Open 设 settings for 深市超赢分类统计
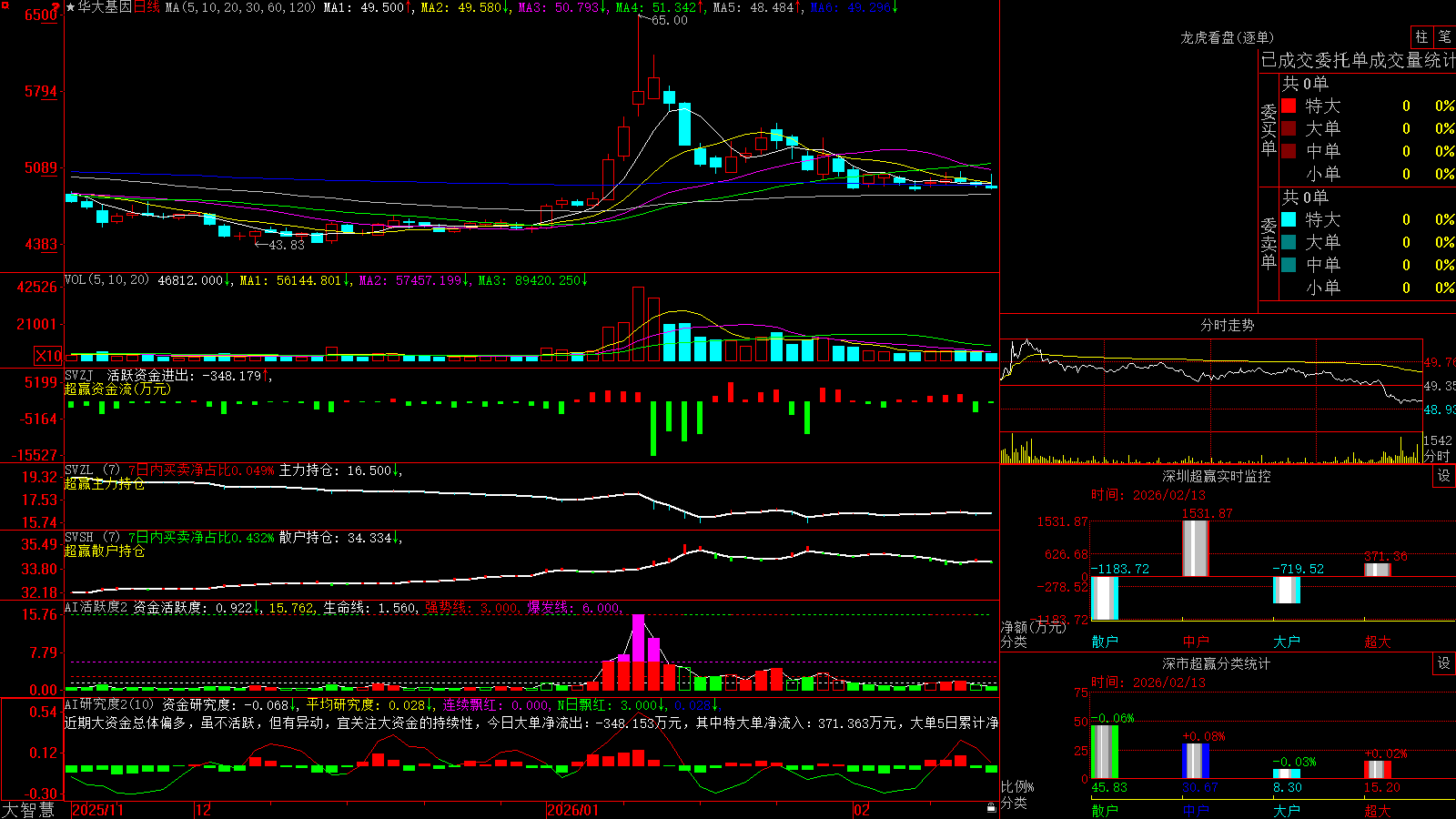The width and height of the screenshot is (1456, 819). (1444, 663)
